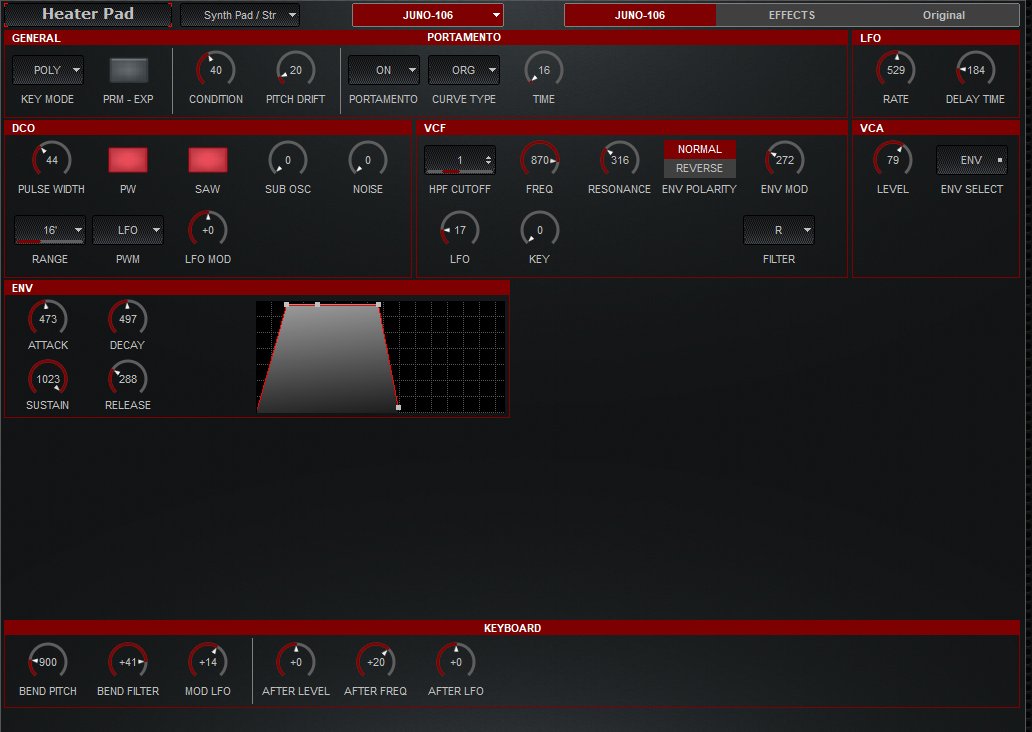Open the ORG curve type dropdown
Viewport: 1032px width, 732px height.
coord(464,70)
